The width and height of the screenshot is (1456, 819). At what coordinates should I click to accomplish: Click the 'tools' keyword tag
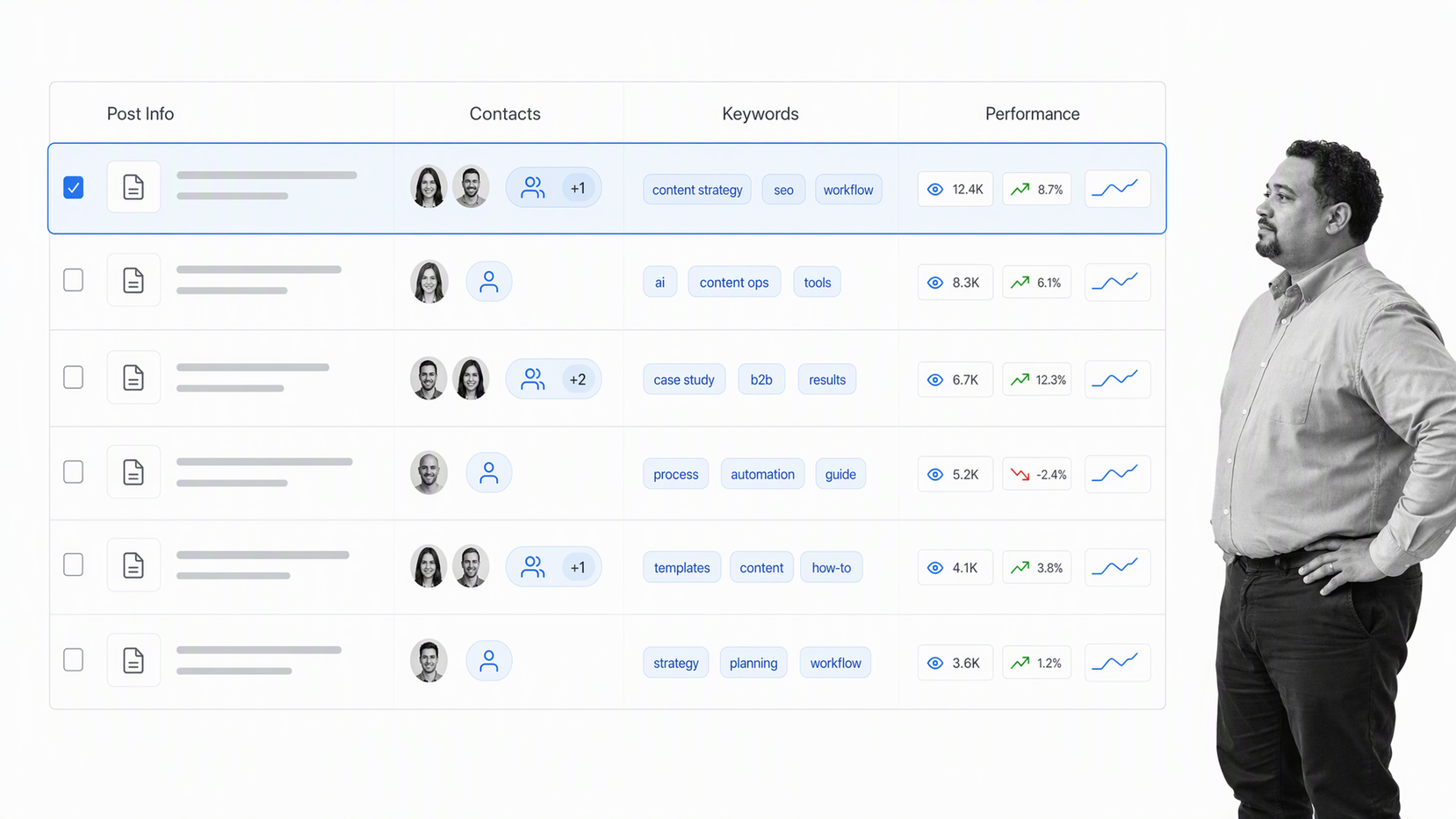[x=817, y=283]
